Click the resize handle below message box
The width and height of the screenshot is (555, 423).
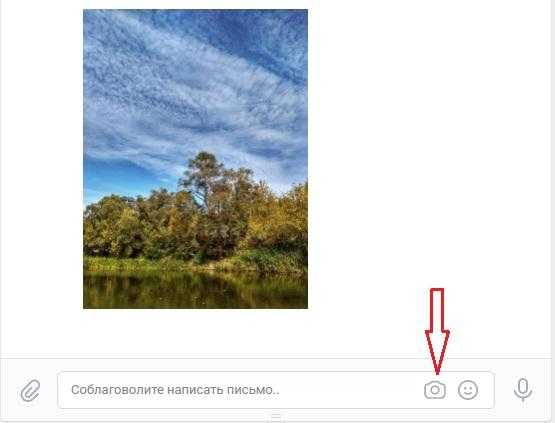[276, 416]
